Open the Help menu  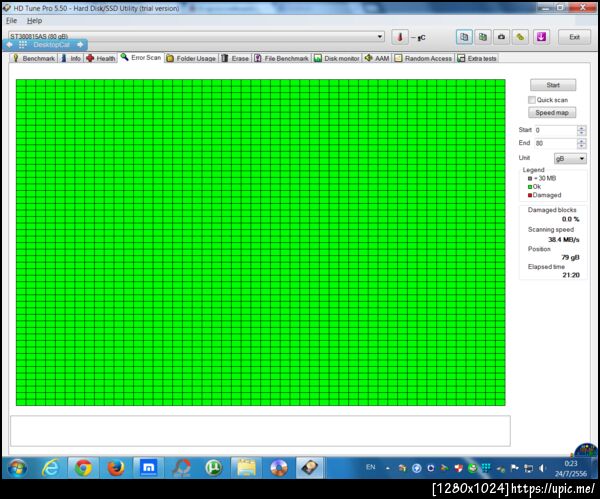pos(34,21)
